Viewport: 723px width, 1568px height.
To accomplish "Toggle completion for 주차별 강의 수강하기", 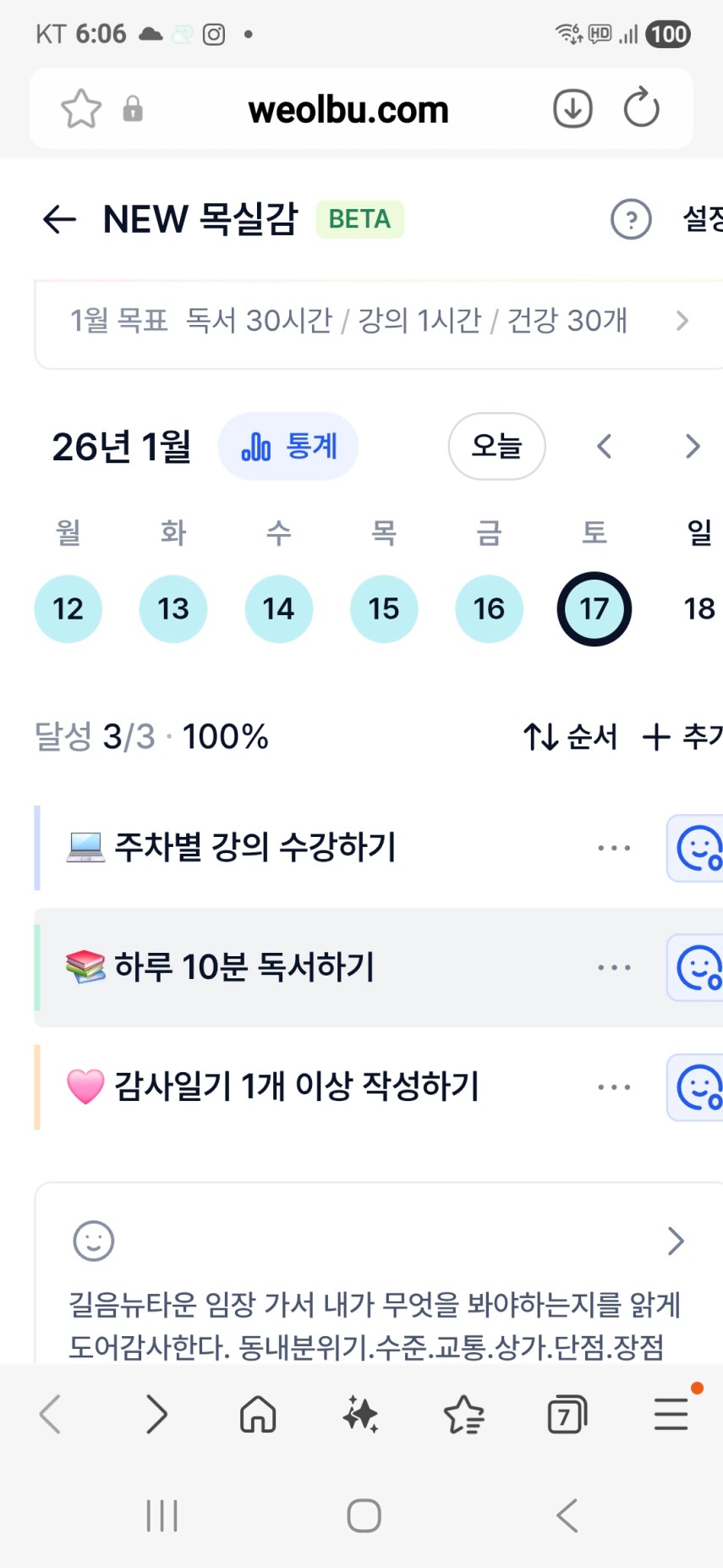I will coord(698,848).
